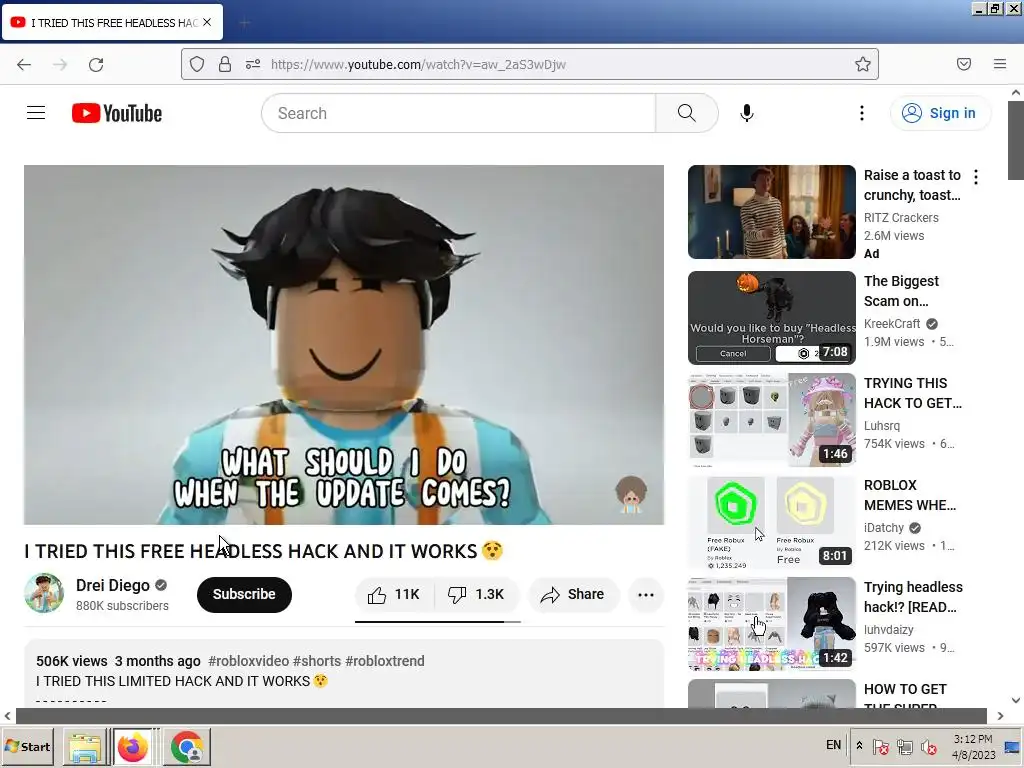Screen dimensions: 1024x768
Task: Click the muted volume tray icon
Action: [x=928, y=746]
